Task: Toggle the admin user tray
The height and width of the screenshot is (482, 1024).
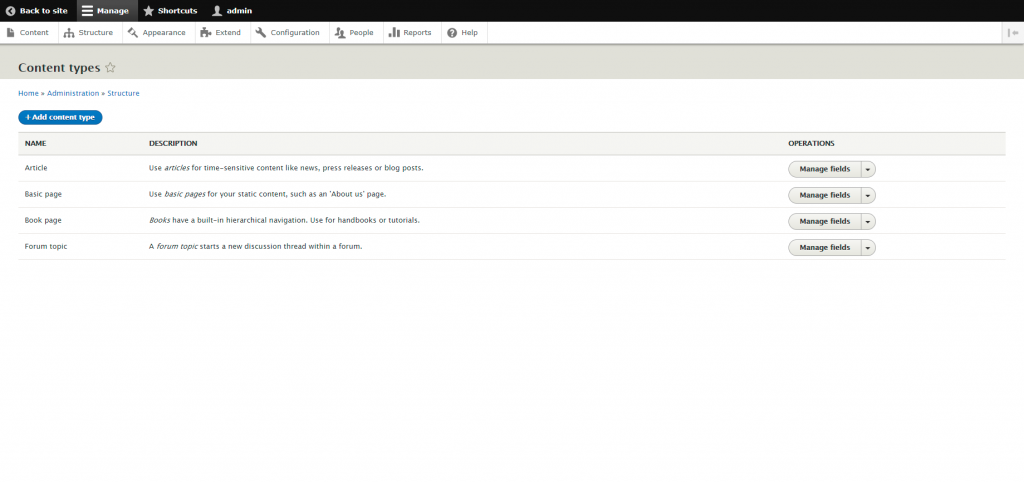Action: [232, 11]
